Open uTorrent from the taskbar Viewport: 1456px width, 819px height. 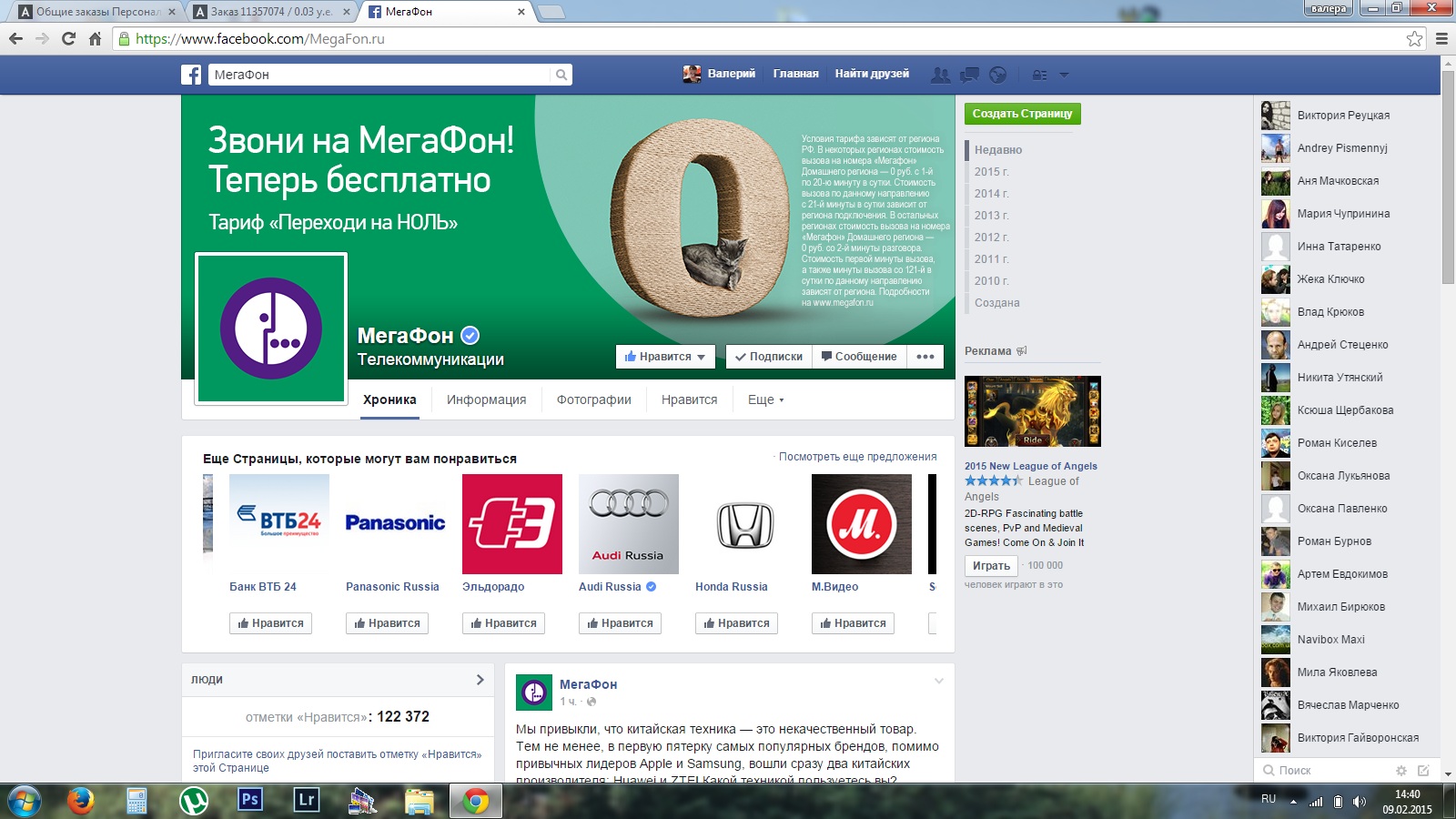[193, 801]
